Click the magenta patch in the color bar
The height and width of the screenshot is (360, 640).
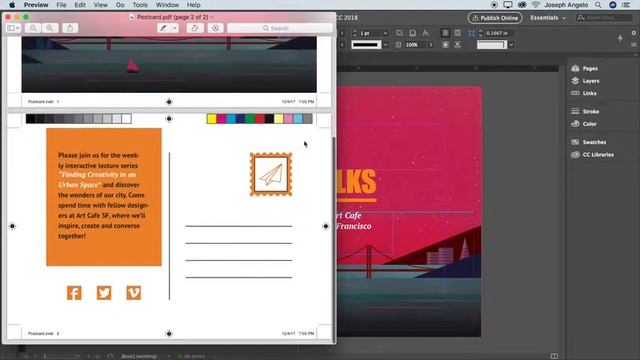point(221,119)
